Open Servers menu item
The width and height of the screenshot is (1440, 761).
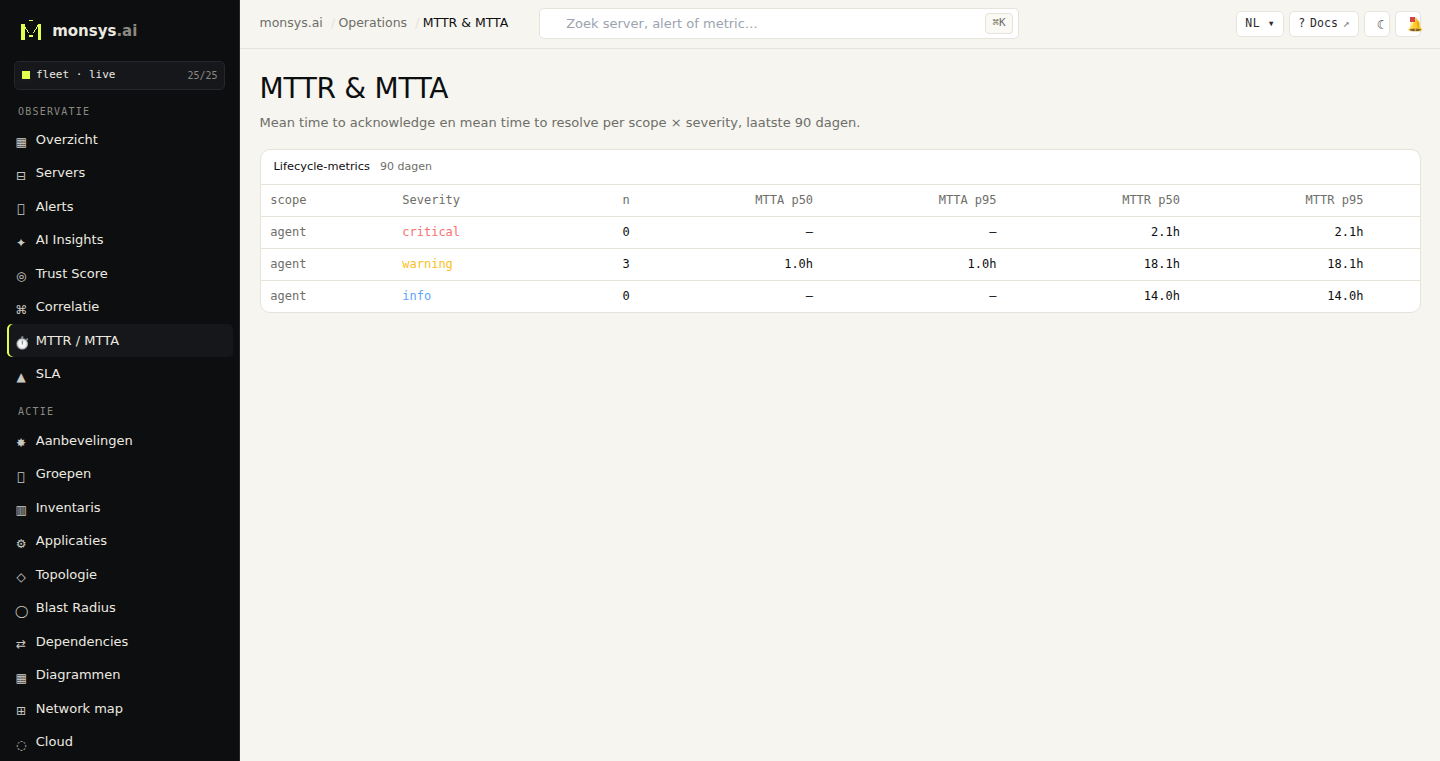(119, 173)
